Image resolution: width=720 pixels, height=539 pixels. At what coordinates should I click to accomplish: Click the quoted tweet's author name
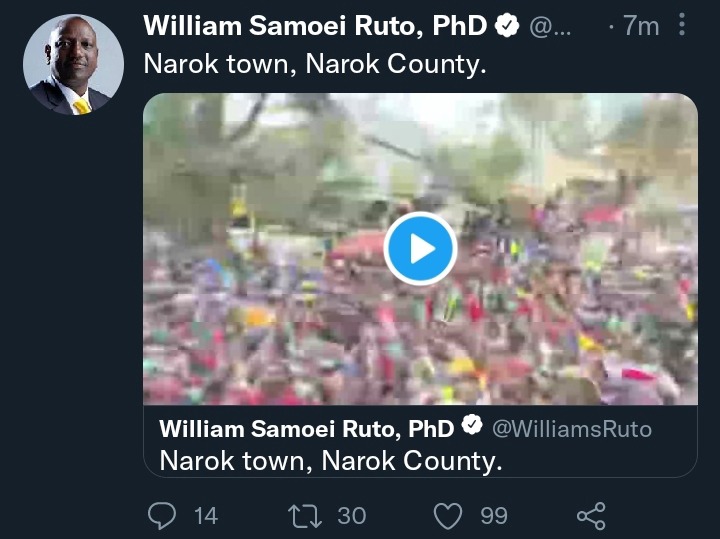(307, 429)
